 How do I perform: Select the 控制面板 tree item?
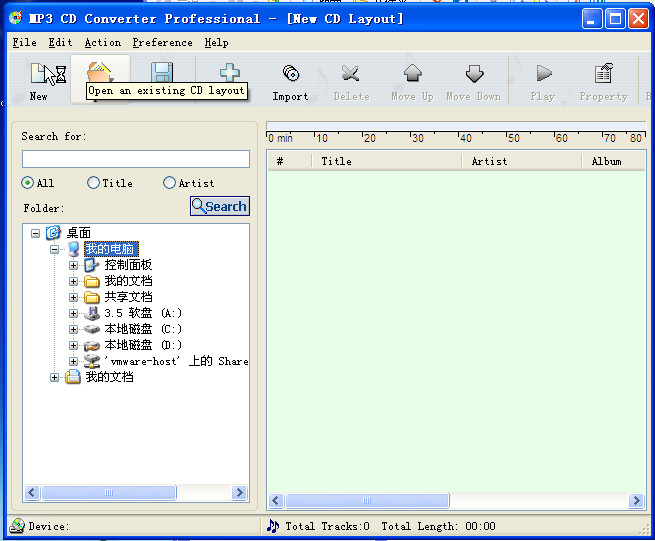[x=128, y=265]
